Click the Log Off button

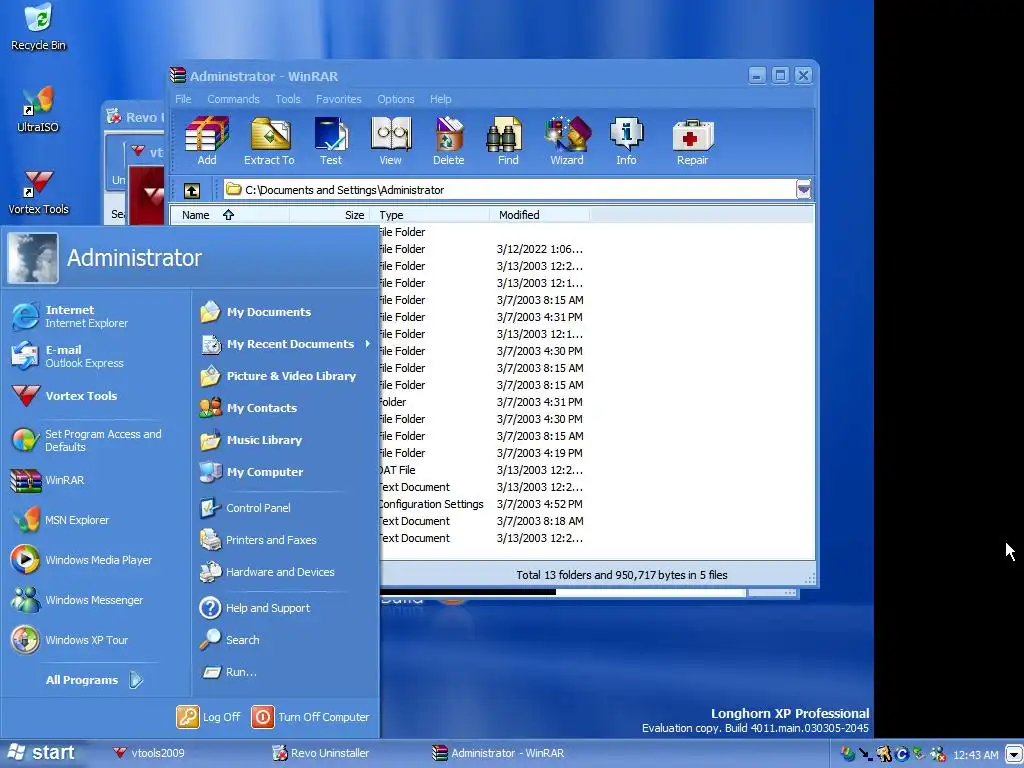[x=209, y=716]
